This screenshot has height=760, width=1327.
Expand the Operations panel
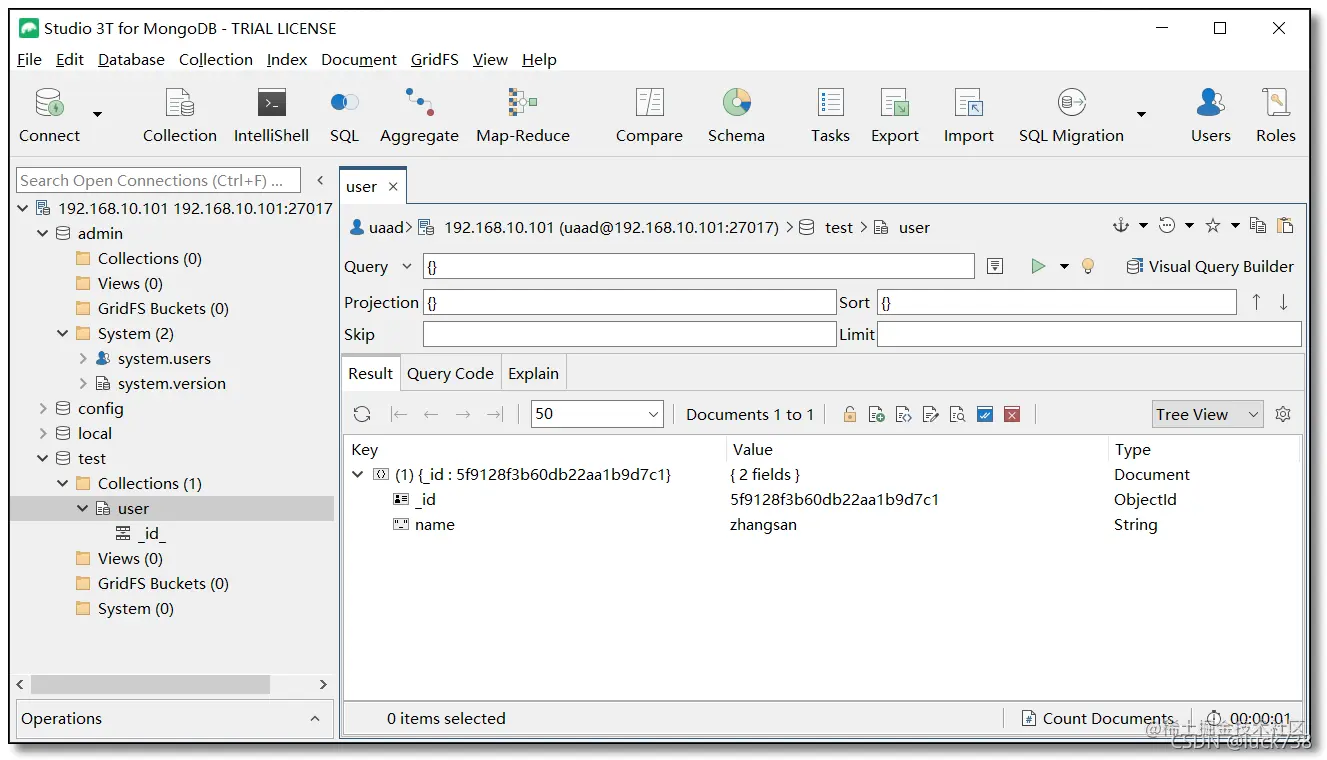pos(315,718)
